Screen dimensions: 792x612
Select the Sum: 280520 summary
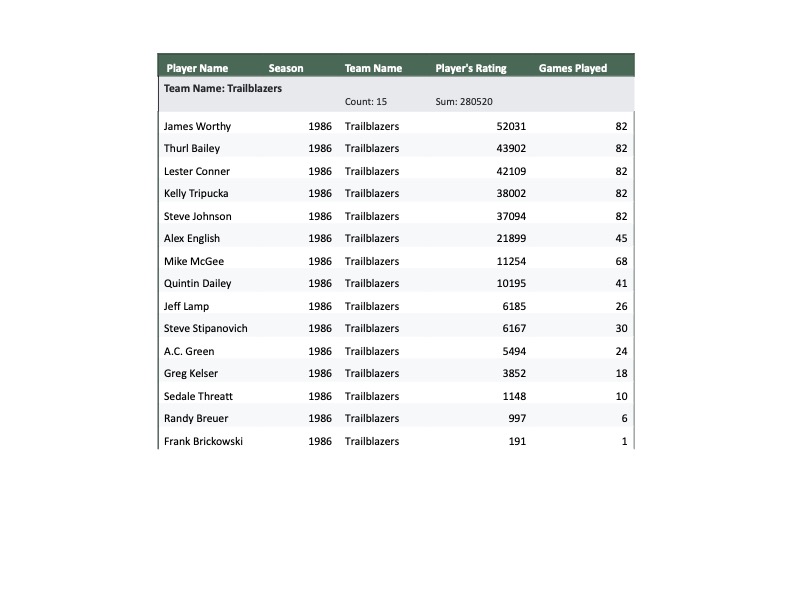click(x=464, y=102)
